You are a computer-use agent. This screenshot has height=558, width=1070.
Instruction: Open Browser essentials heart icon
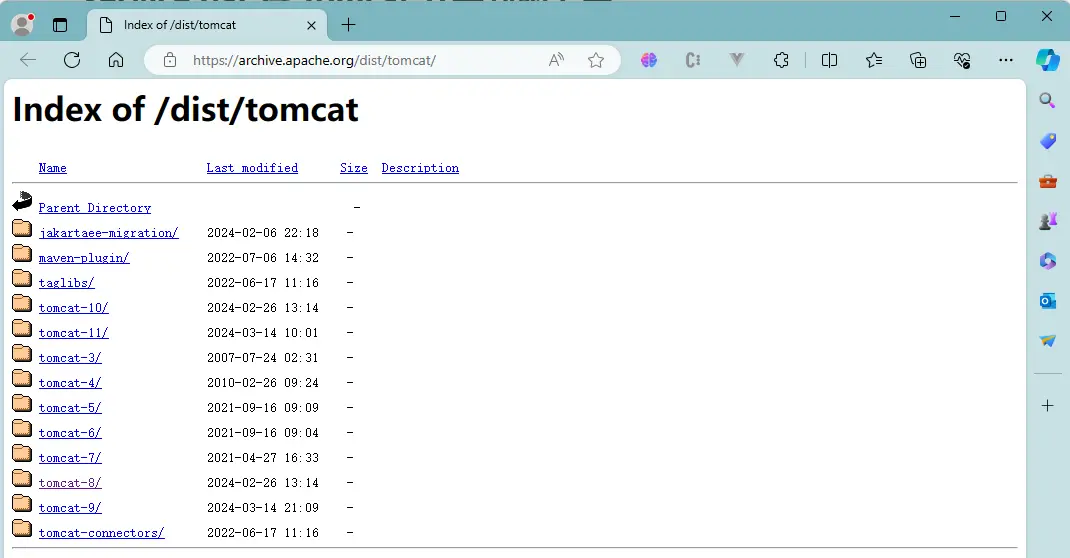(962, 60)
